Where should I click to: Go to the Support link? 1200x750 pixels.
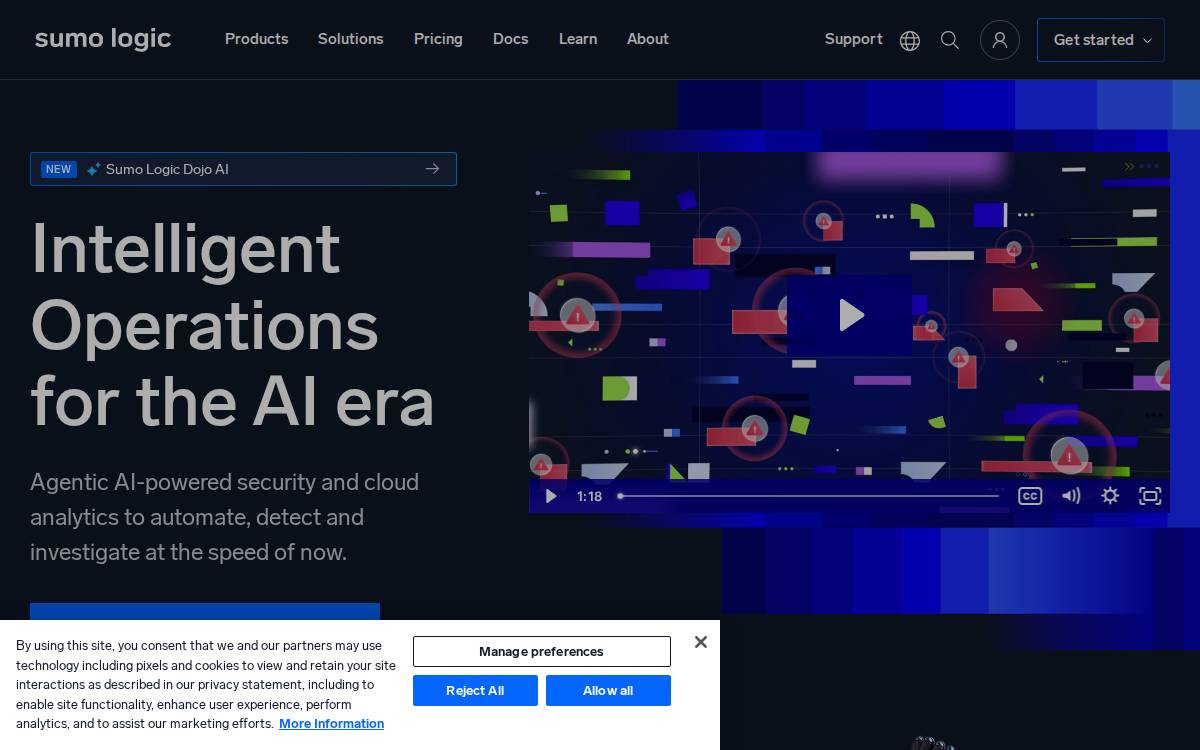(x=853, y=39)
